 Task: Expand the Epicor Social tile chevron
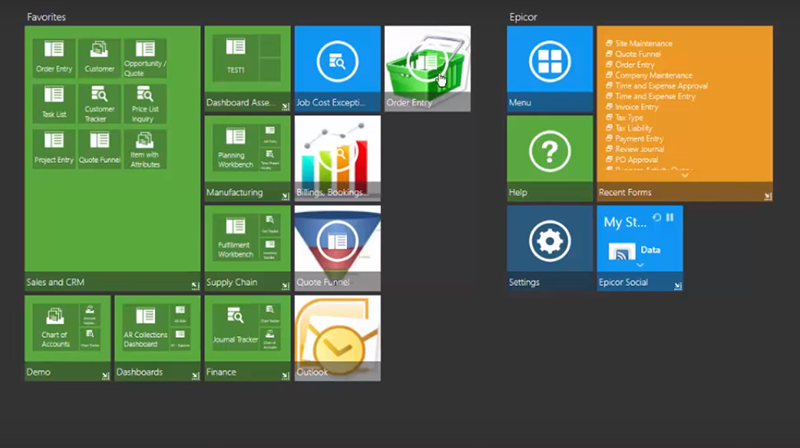pyautogui.click(x=640, y=265)
